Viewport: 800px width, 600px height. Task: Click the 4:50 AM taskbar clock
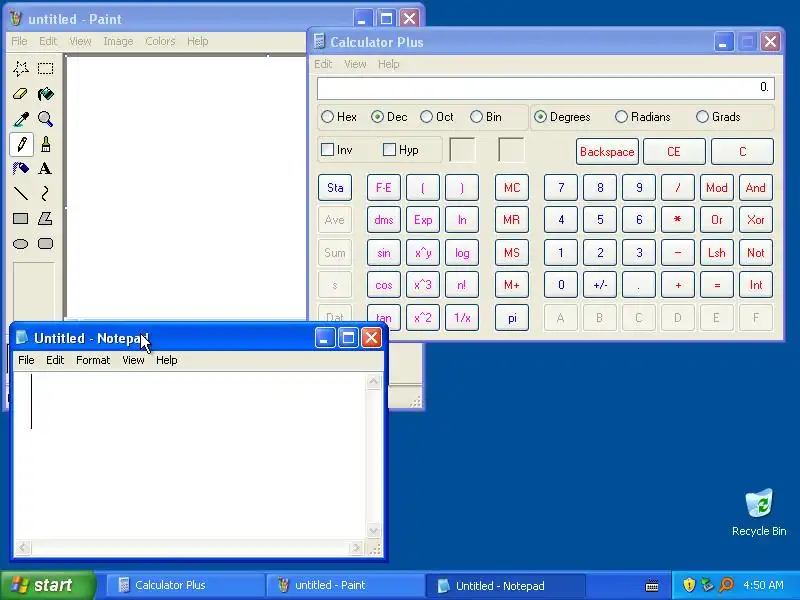(763, 585)
